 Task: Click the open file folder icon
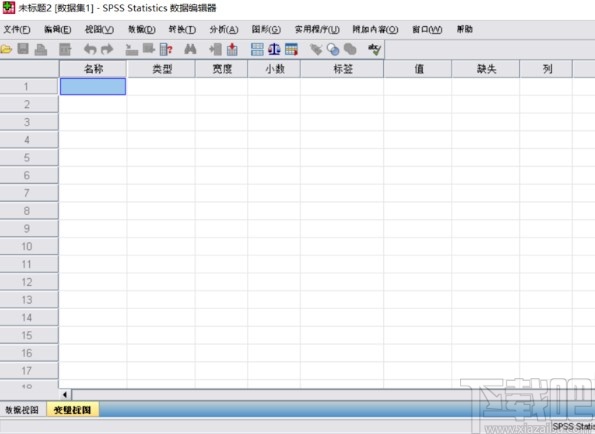(6, 49)
